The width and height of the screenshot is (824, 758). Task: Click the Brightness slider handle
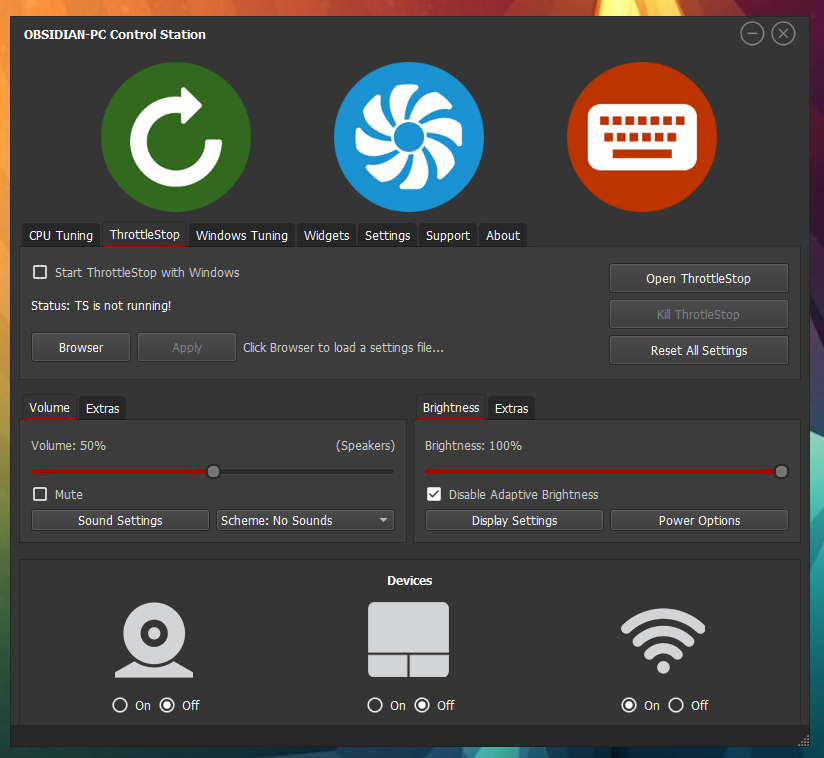pos(781,472)
